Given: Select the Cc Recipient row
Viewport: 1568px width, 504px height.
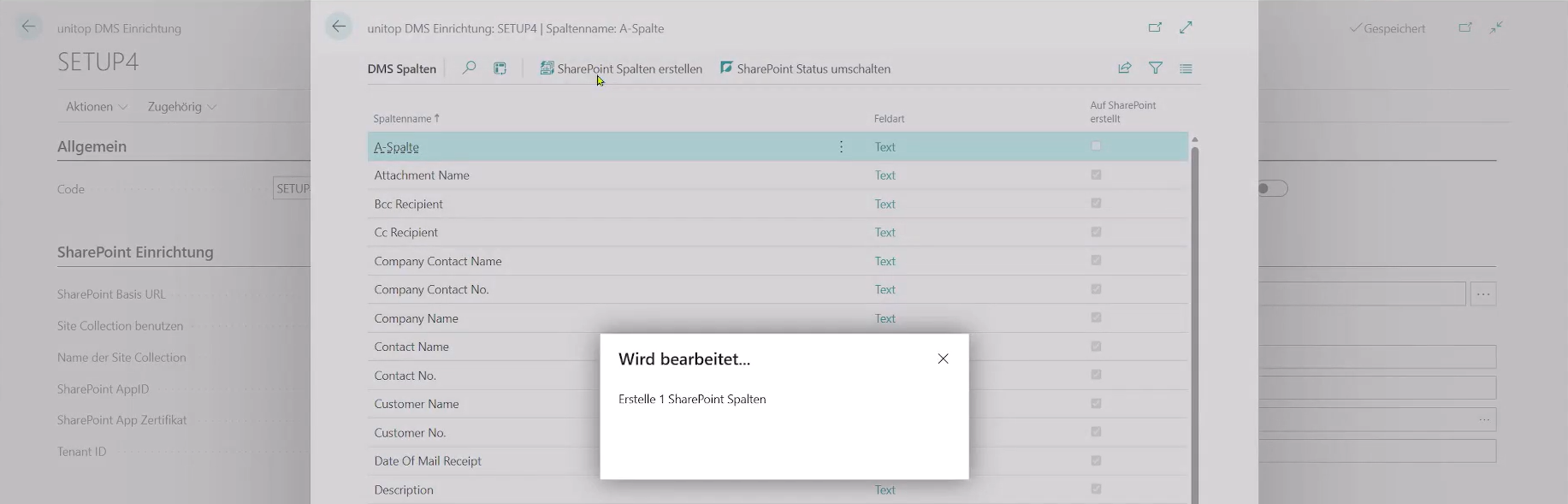Looking at the screenshot, I should tap(778, 232).
